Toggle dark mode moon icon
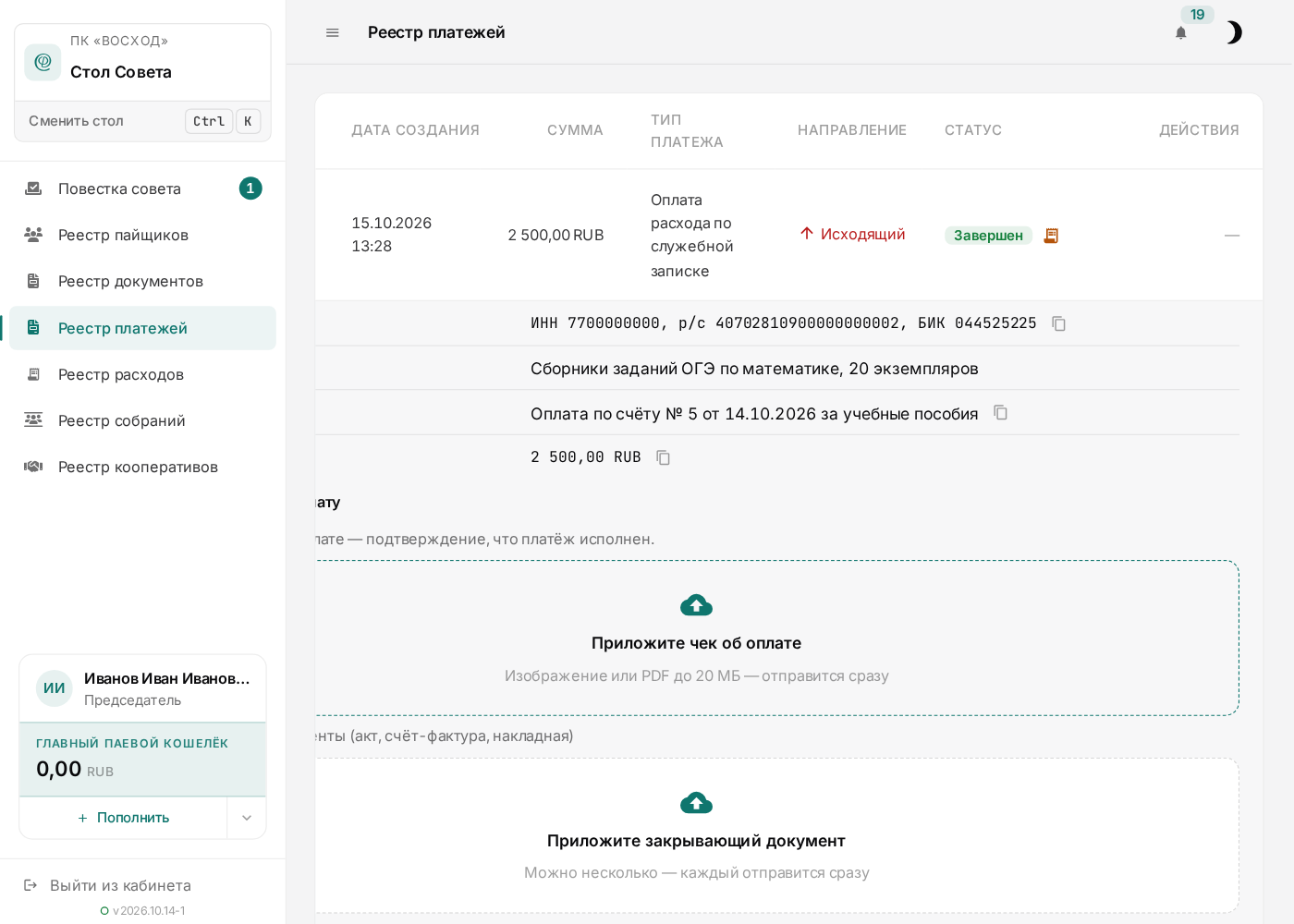 (x=1233, y=32)
